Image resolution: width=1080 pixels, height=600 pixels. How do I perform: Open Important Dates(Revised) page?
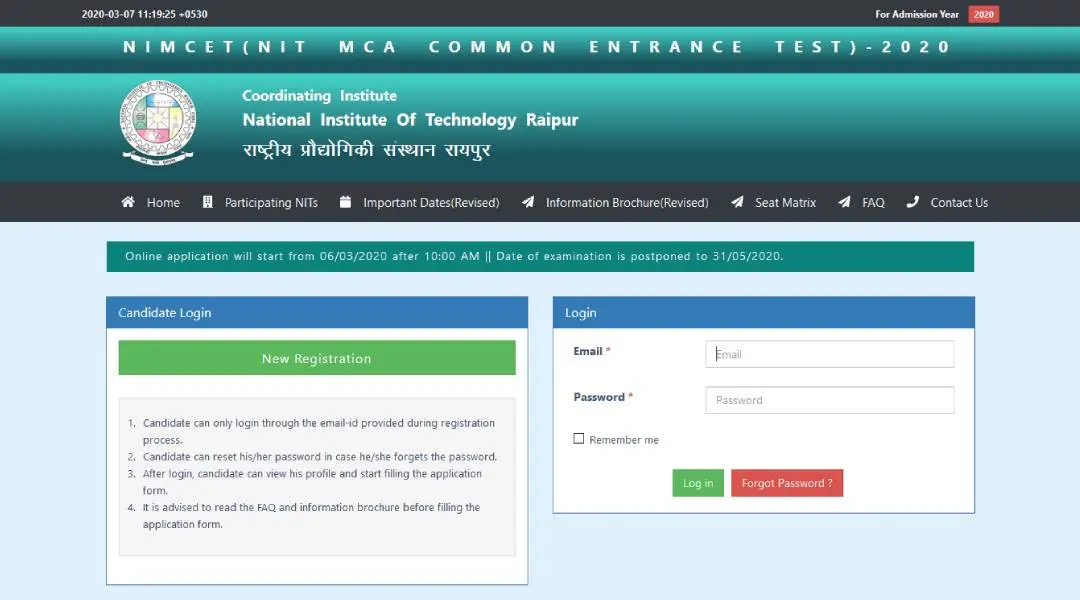coord(431,203)
